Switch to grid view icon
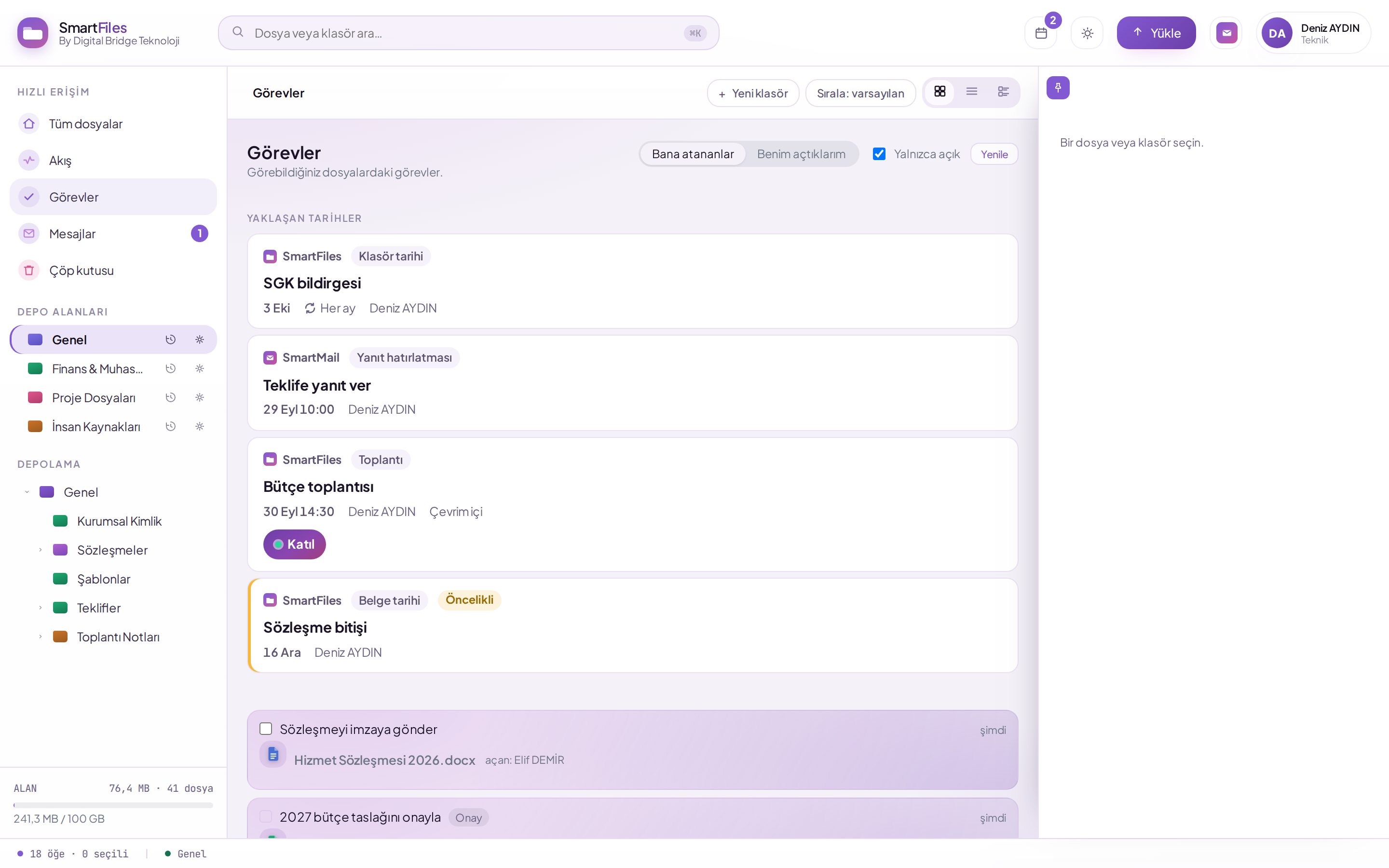This screenshot has height=868, width=1389. 940,92
